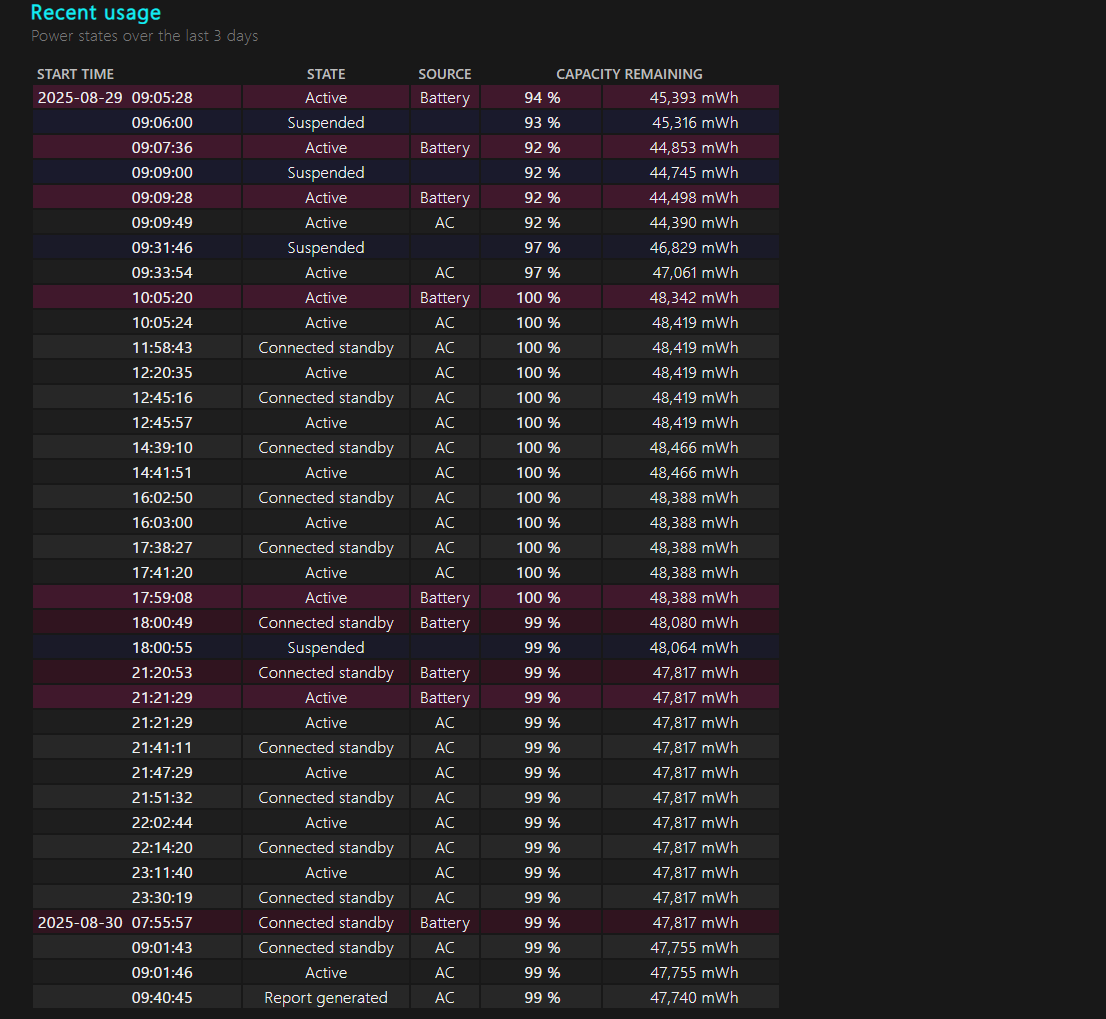
Task: Click the 09:09:28 start time
Action: click(x=162, y=198)
